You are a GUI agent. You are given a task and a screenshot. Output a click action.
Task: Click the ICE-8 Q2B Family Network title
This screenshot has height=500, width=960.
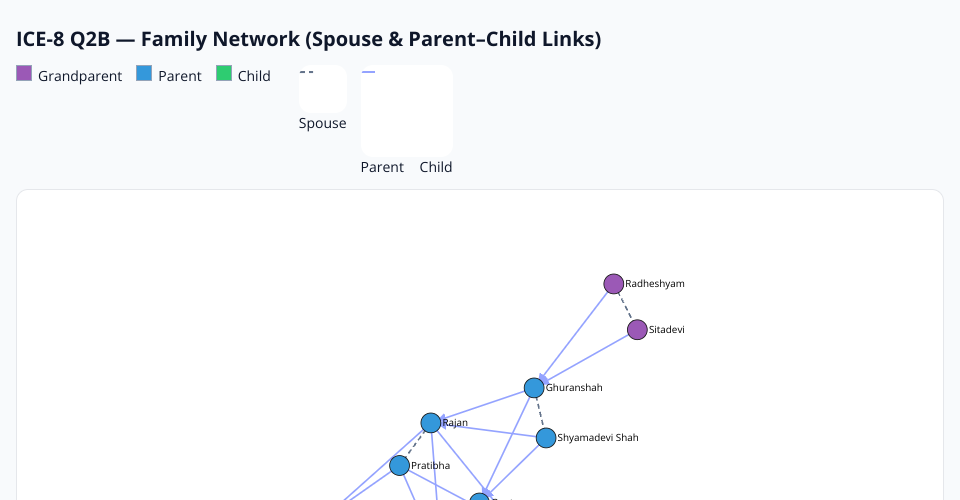coord(308,39)
